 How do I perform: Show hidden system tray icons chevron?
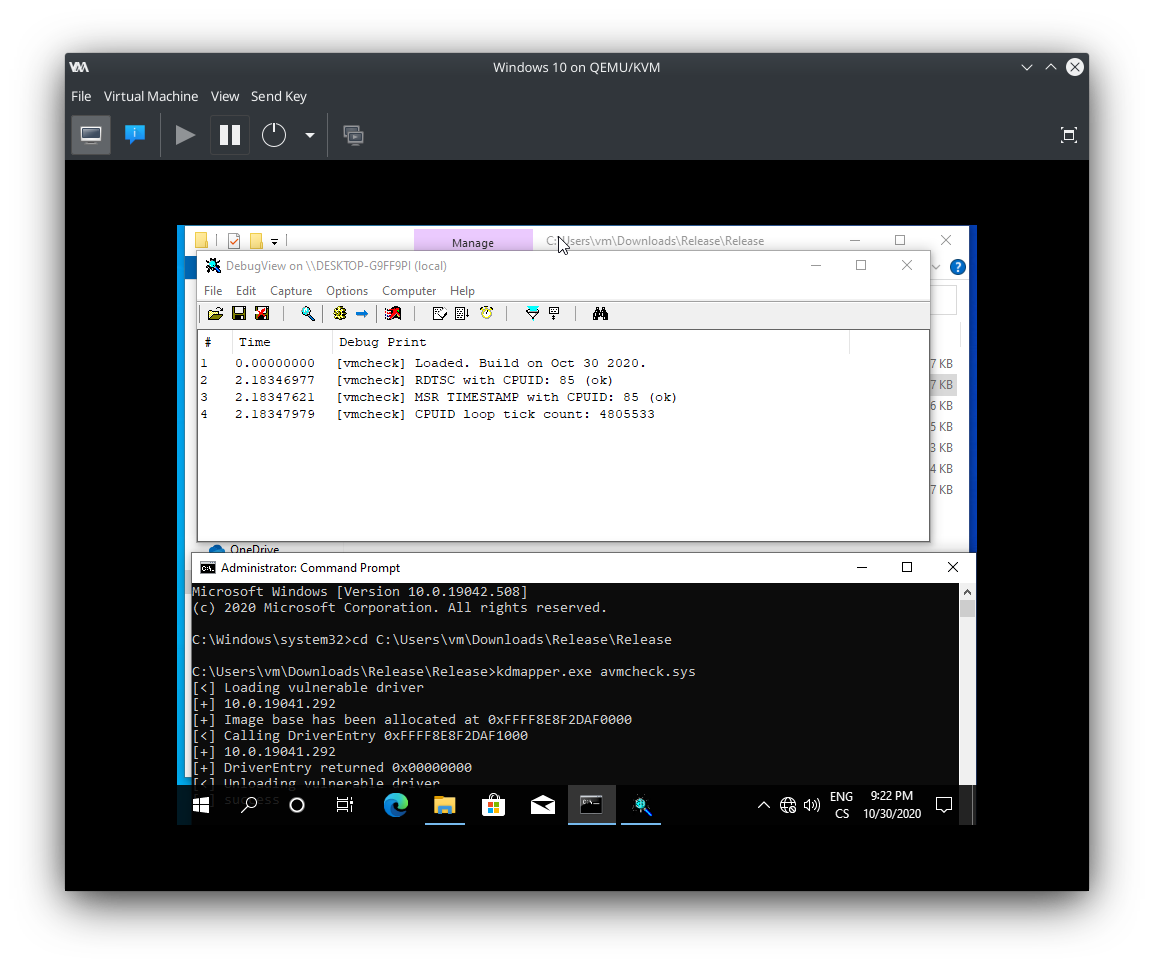[764, 805]
